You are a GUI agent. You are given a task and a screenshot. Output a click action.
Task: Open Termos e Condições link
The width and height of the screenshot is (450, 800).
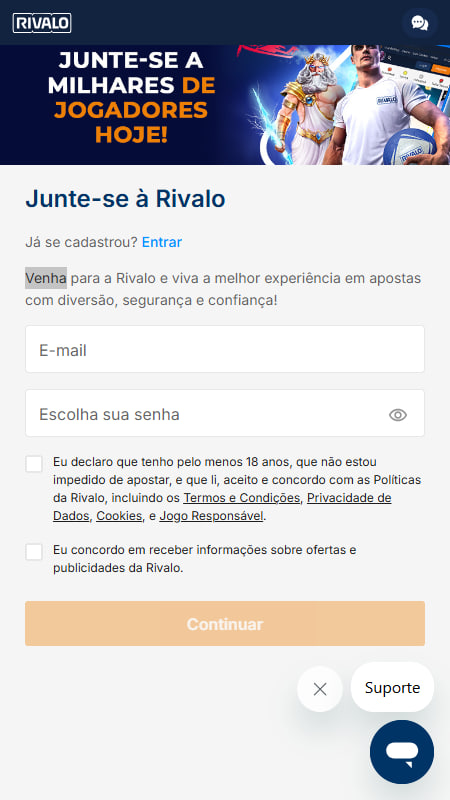(241, 498)
